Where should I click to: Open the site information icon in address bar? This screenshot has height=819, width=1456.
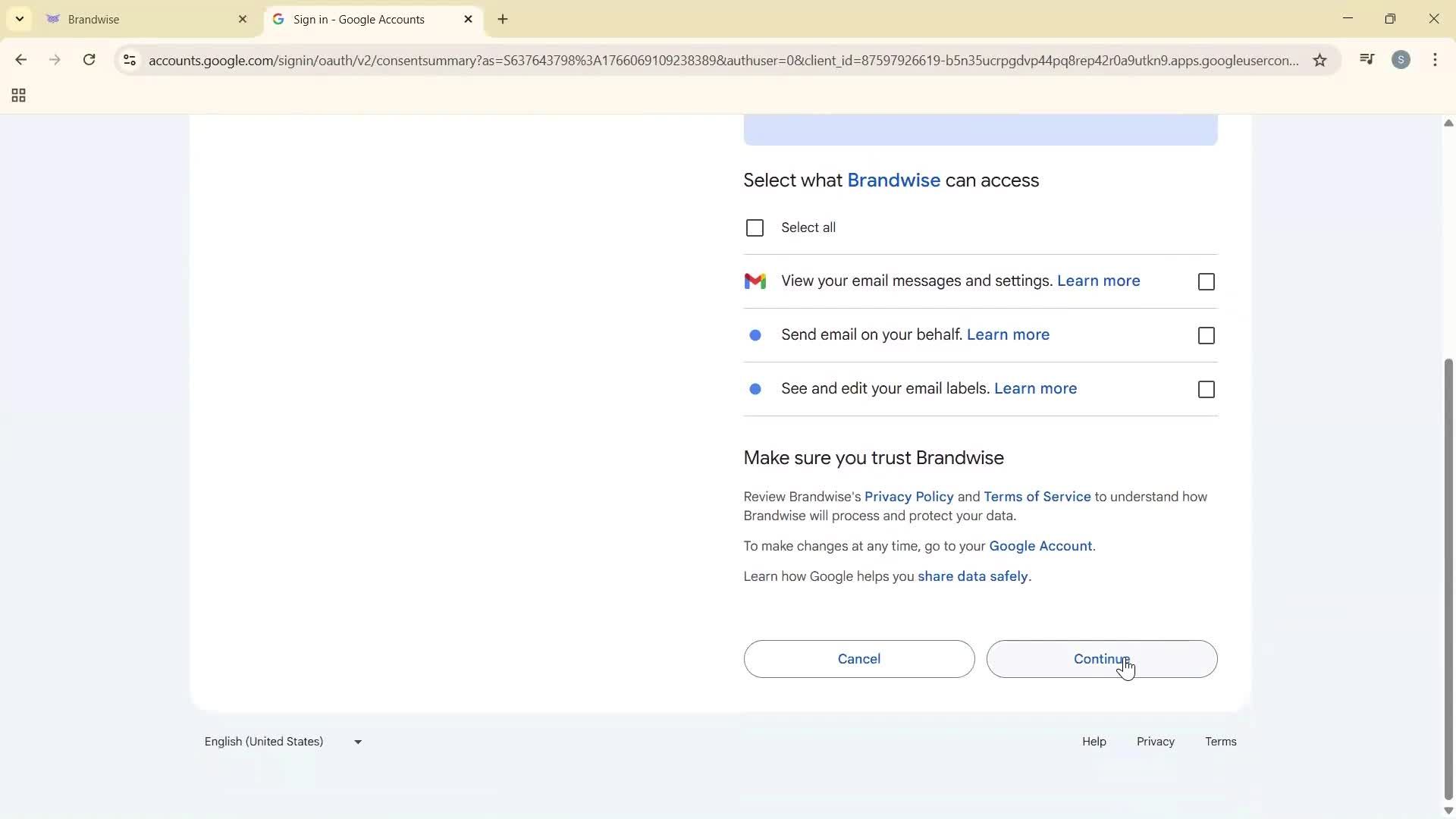point(130,61)
